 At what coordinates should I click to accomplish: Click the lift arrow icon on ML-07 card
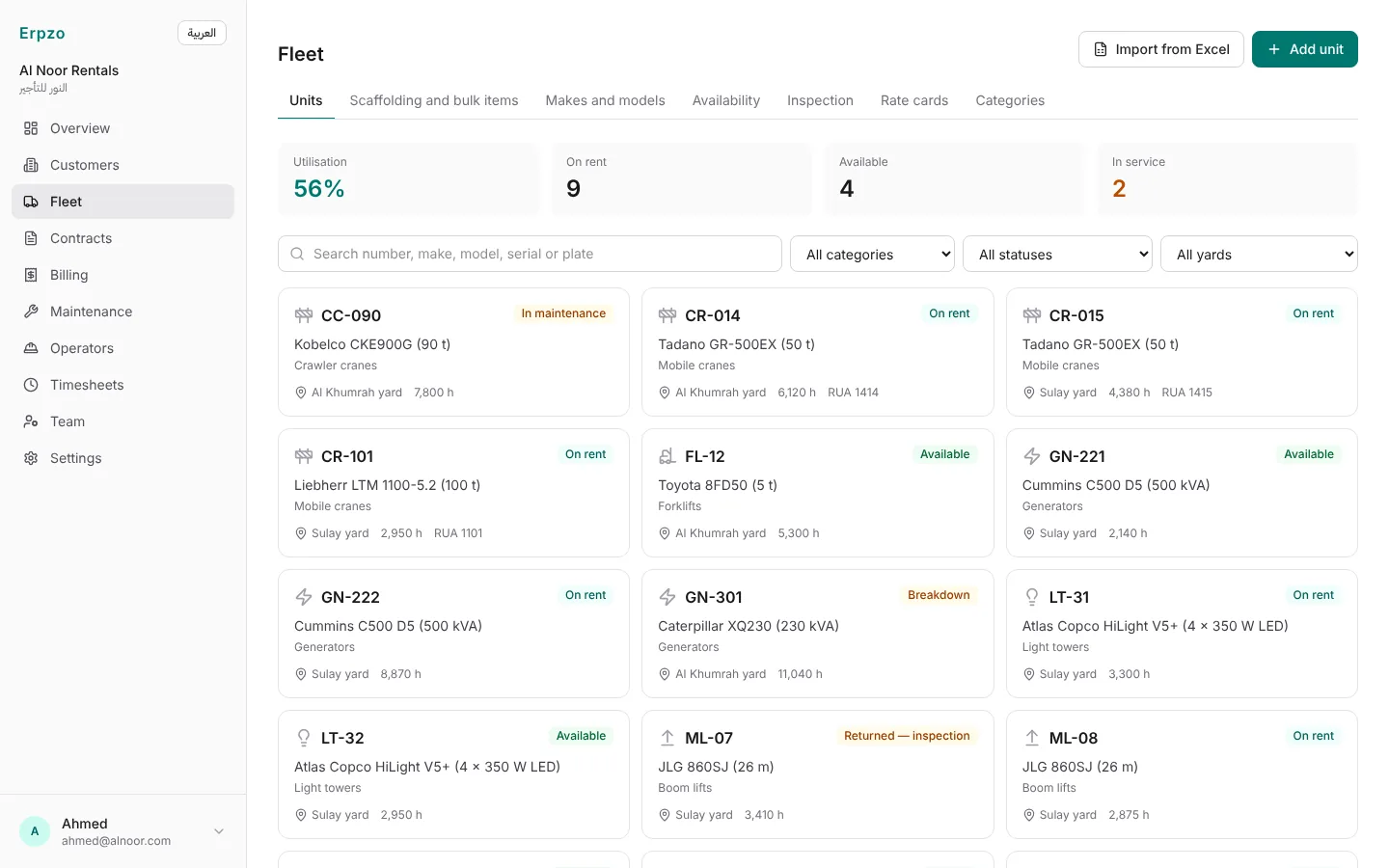(x=667, y=738)
